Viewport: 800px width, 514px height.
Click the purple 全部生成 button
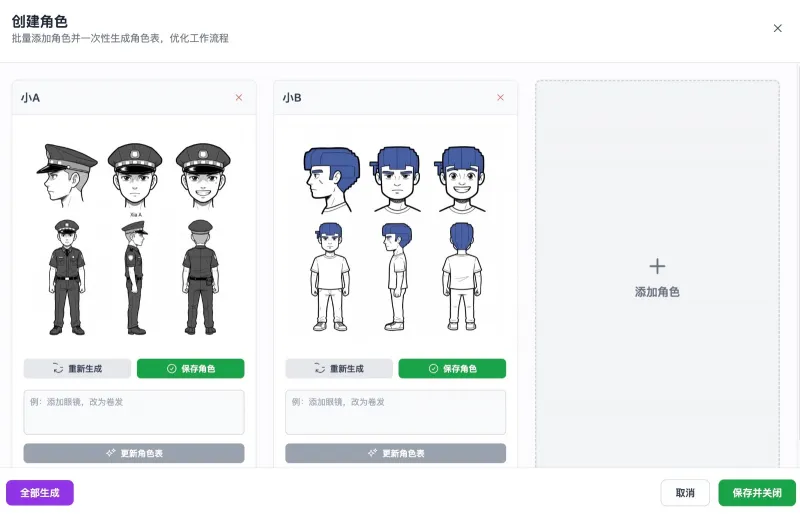40,493
